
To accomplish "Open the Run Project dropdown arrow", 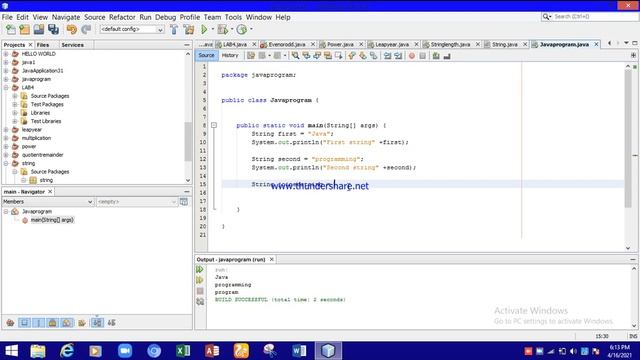I will [x=212, y=29].
